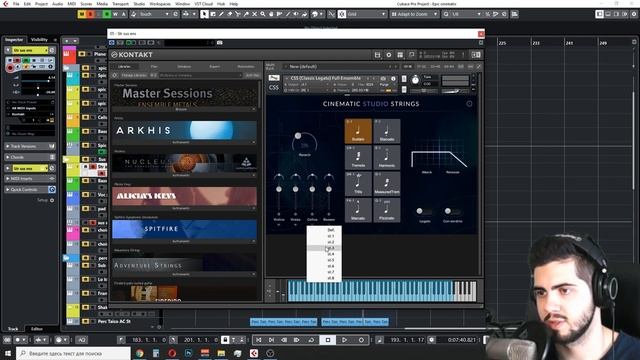Expand the Chords inspector section
This screenshot has height=360, width=640.
[x=30, y=157]
